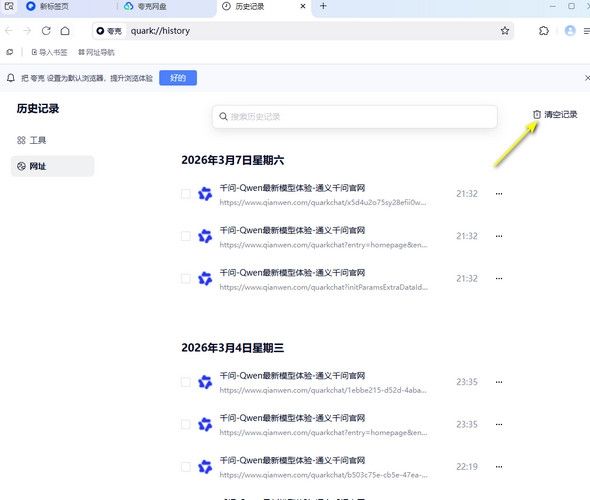This screenshot has width=590, height=500.
Task: Click the icon at the start of the bookmarks bar
Action: [x=10, y=52]
